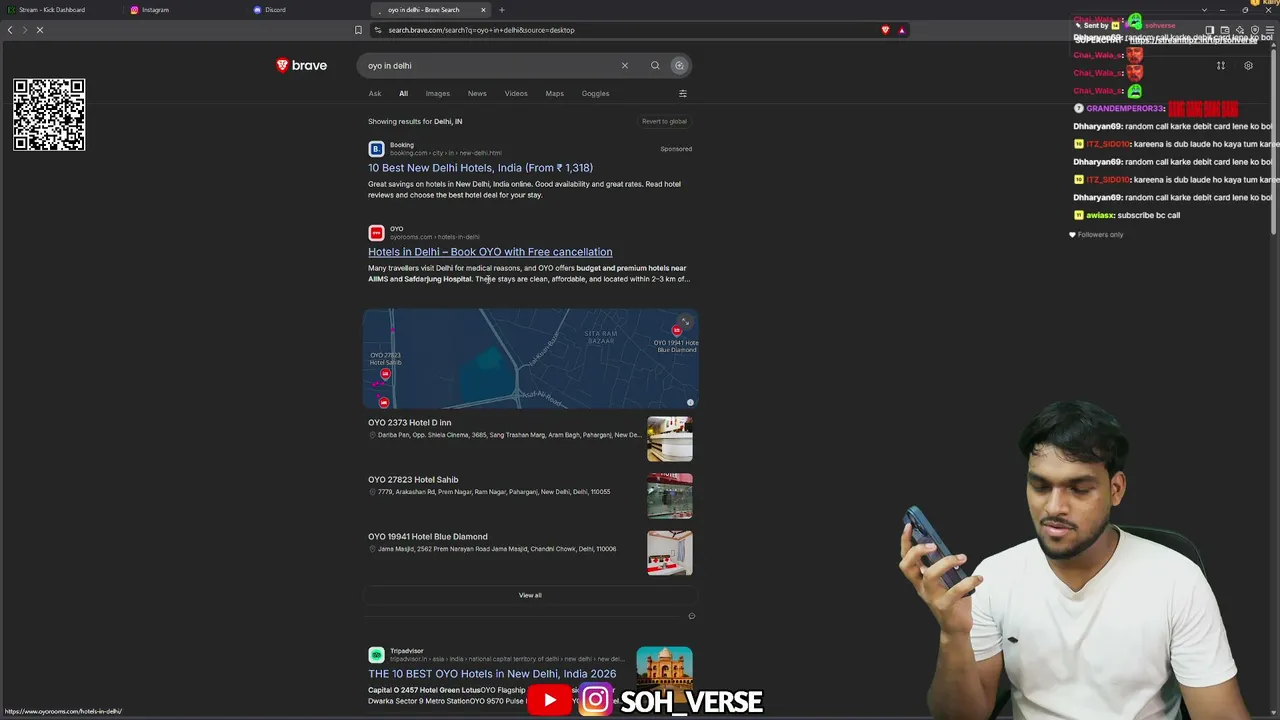The height and width of the screenshot is (720, 1280).
Task: Open OYO 19941 Hotel Blue Diamond listing
Action: [x=428, y=537]
